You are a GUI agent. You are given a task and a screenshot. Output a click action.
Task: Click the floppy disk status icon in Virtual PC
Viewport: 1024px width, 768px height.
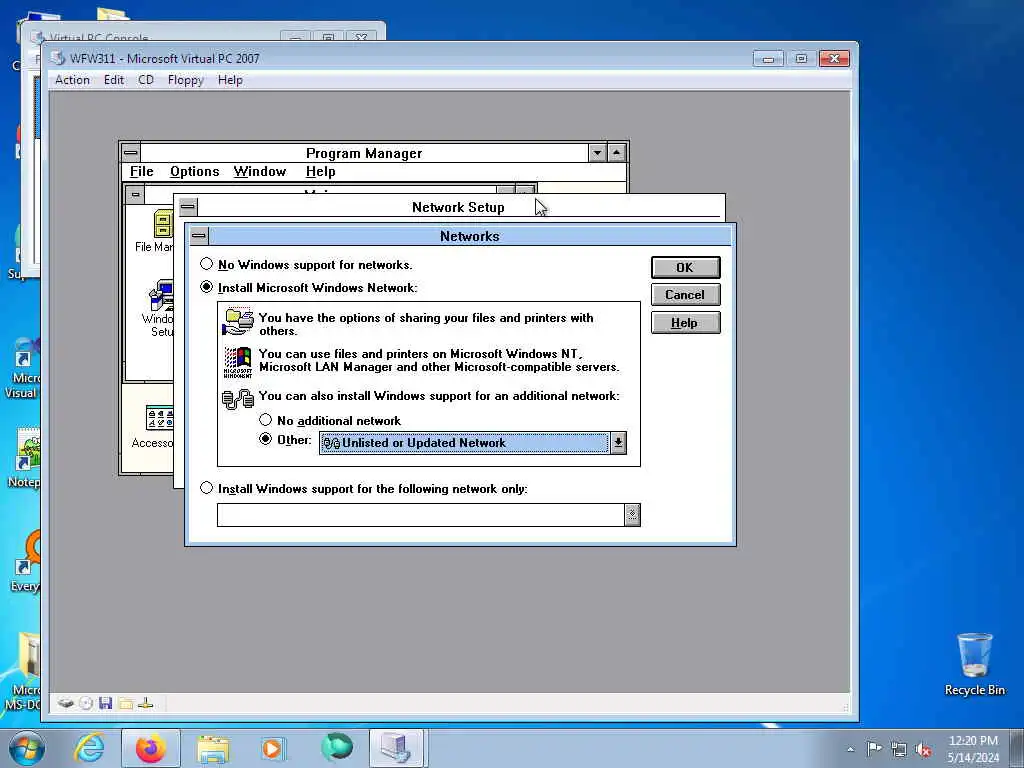106,703
